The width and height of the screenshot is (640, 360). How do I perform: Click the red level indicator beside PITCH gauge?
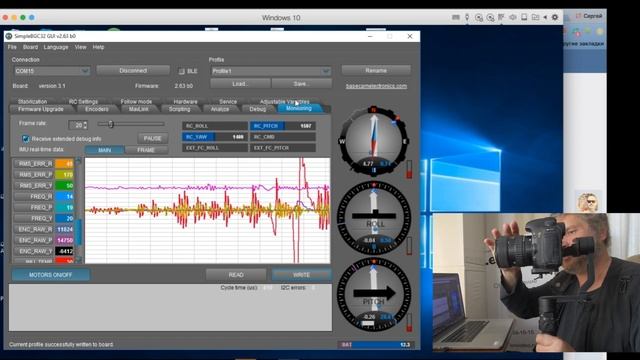(x=409, y=322)
